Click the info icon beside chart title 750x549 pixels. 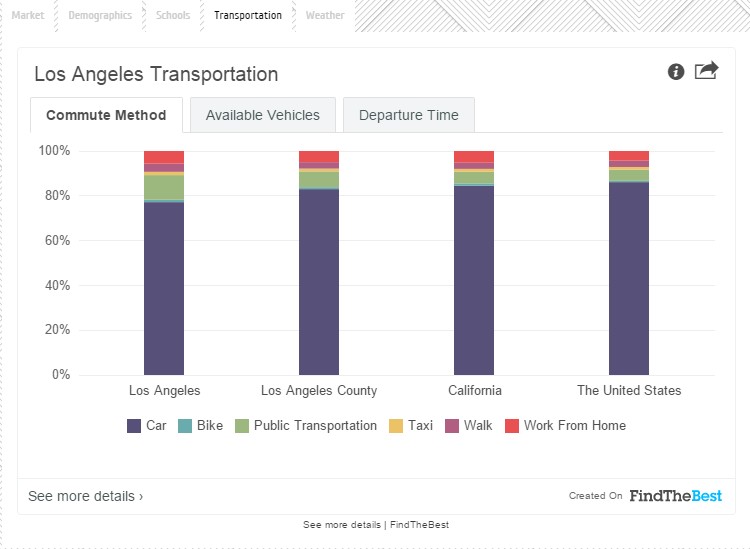(x=676, y=71)
